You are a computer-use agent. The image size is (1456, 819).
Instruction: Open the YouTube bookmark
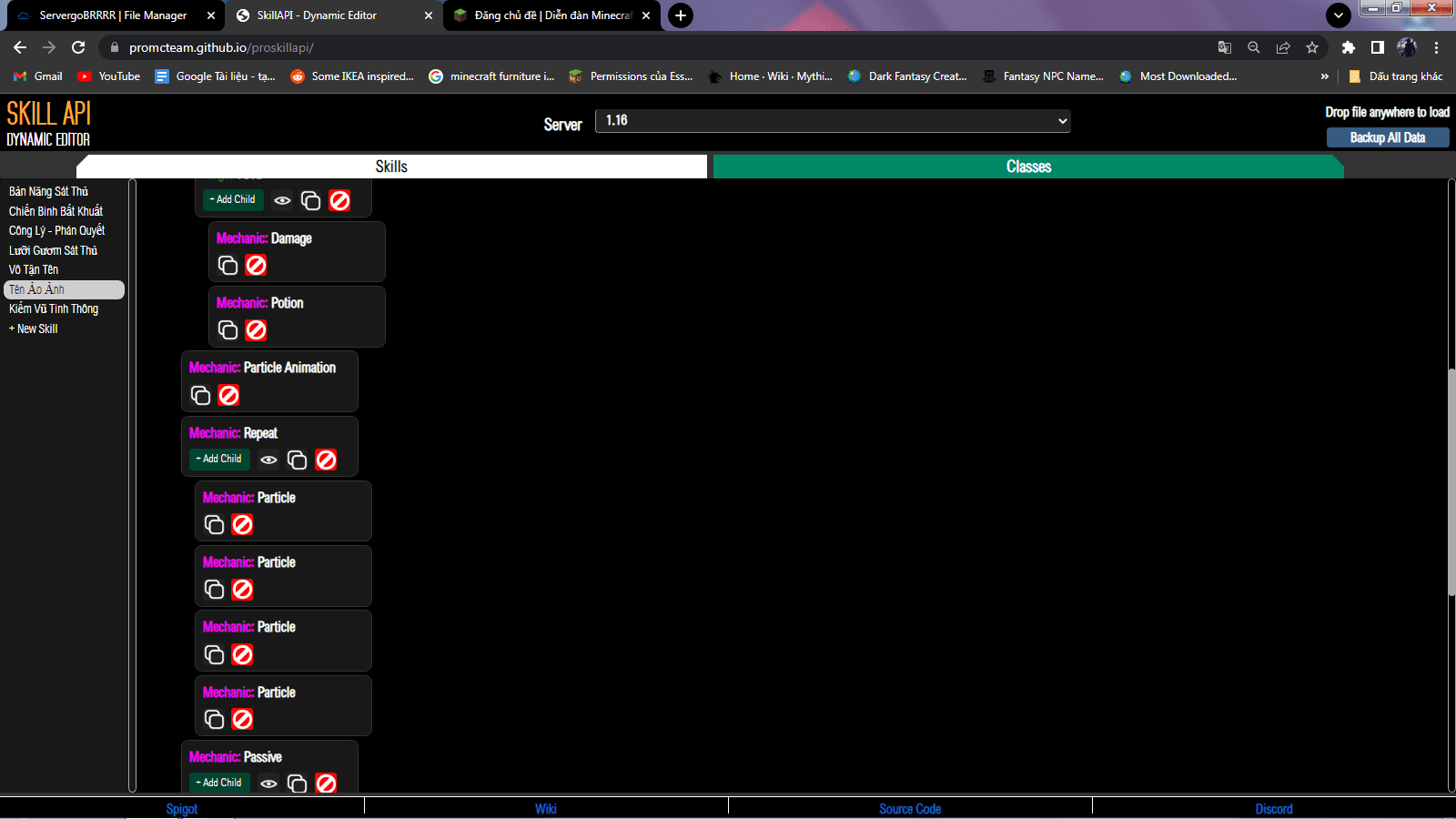point(109,76)
